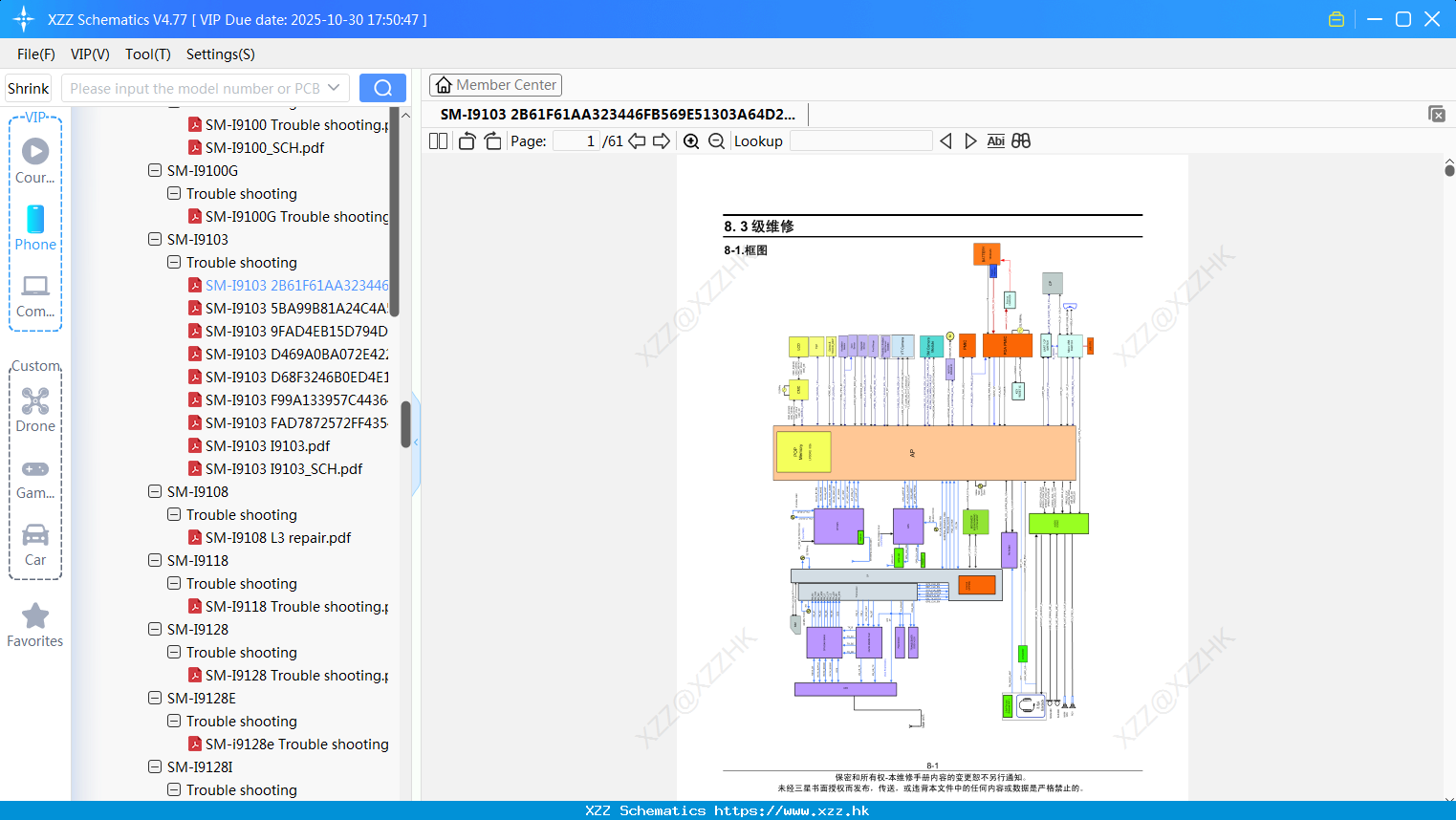Screen dimensions: 1456x820
Task: Click the page number field
Action: click(x=576, y=140)
